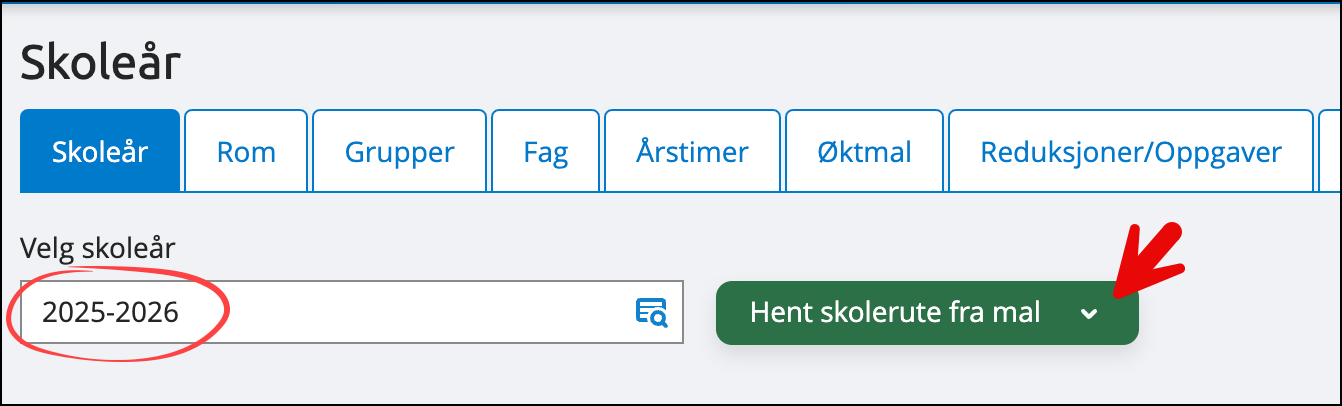Click the red arrow annotation graphic
The height and width of the screenshot is (406, 1342).
1148,261
